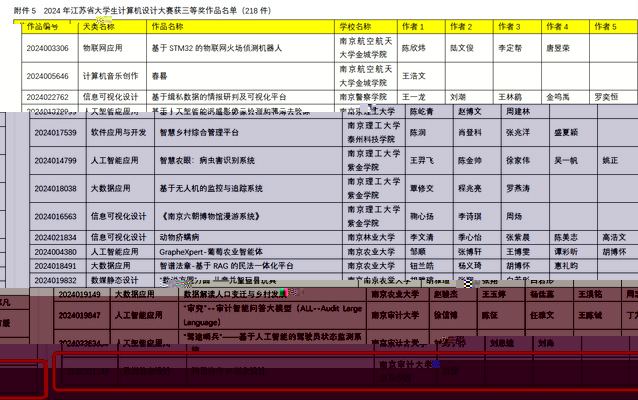This screenshot has width=638, height=400.
Task: Select work ID cell 2024003306
Action: coord(48,47)
